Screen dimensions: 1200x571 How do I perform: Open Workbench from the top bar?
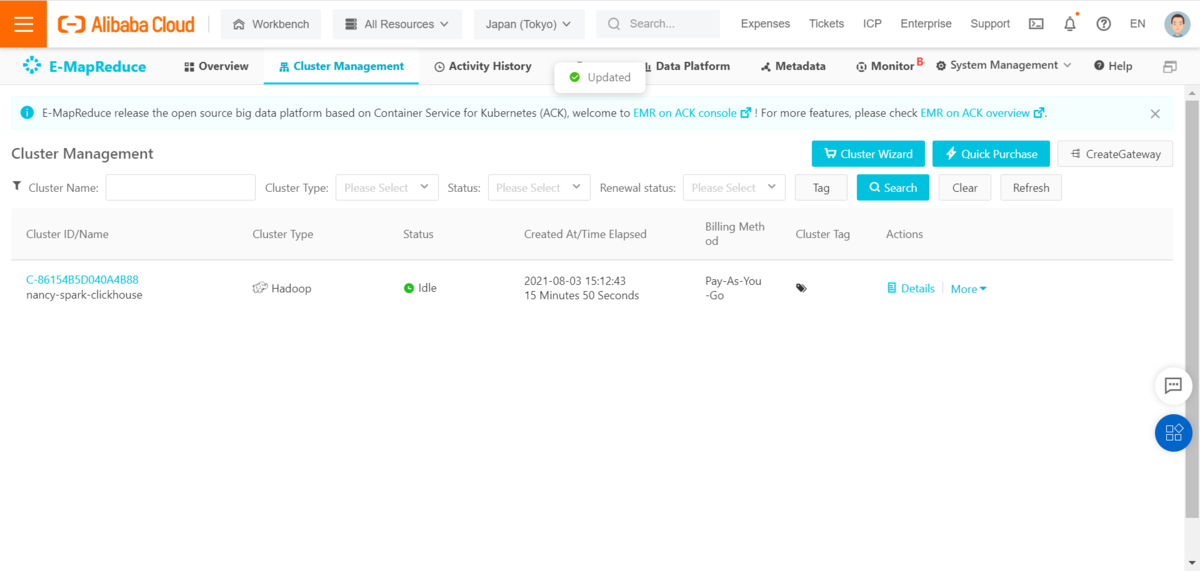271,24
